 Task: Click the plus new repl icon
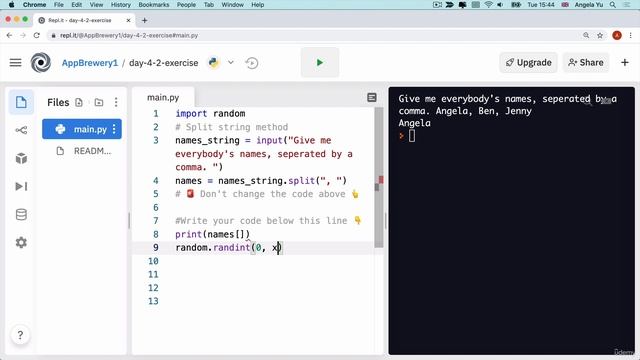click(x=624, y=62)
